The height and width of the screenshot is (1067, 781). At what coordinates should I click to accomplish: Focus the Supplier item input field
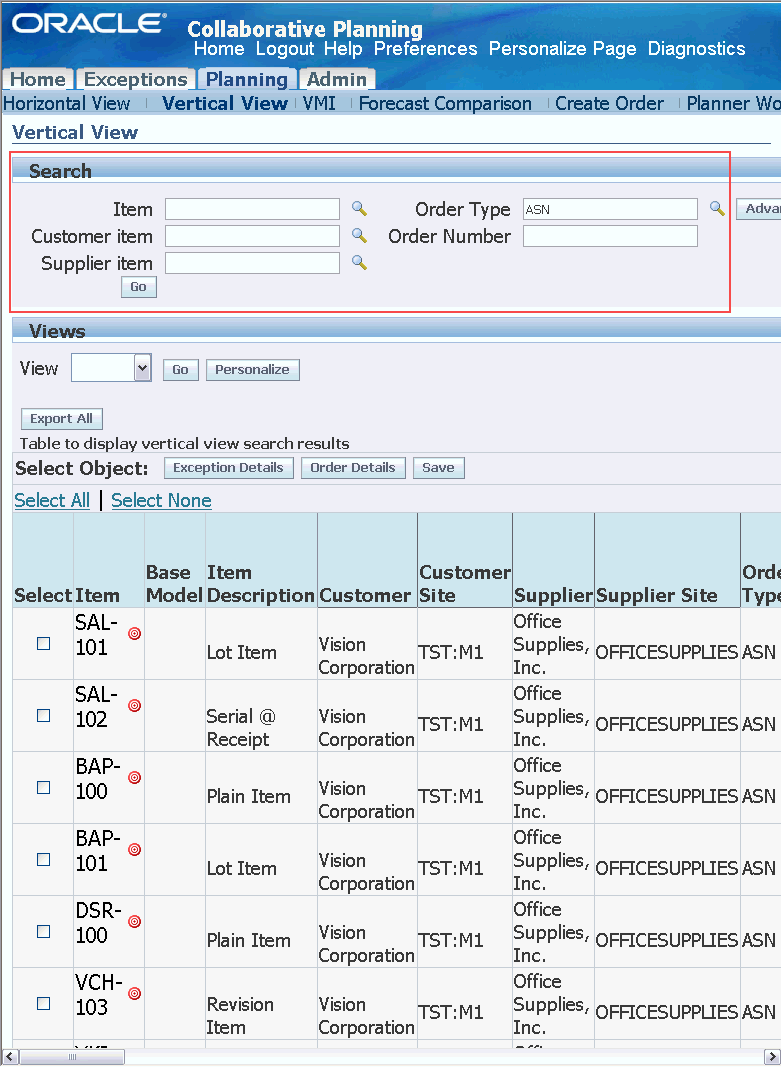tap(252, 263)
